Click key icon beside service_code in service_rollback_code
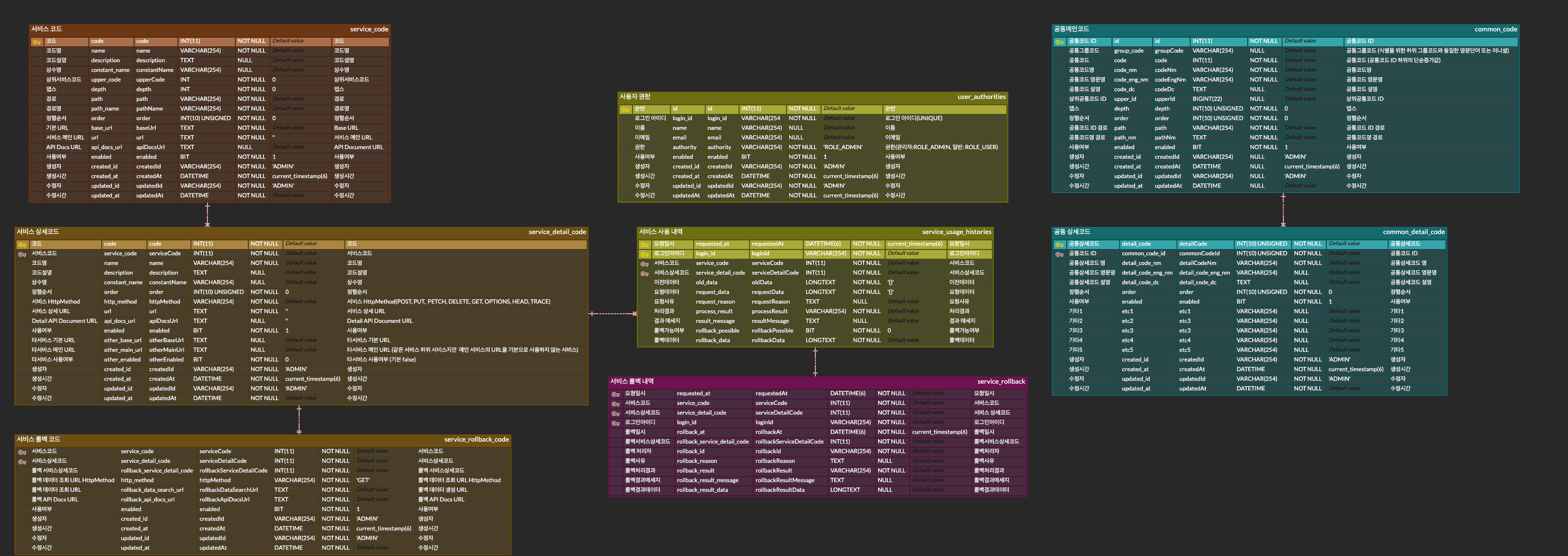The image size is (1568, 556). pyautogui.click(x=22, y=452)
